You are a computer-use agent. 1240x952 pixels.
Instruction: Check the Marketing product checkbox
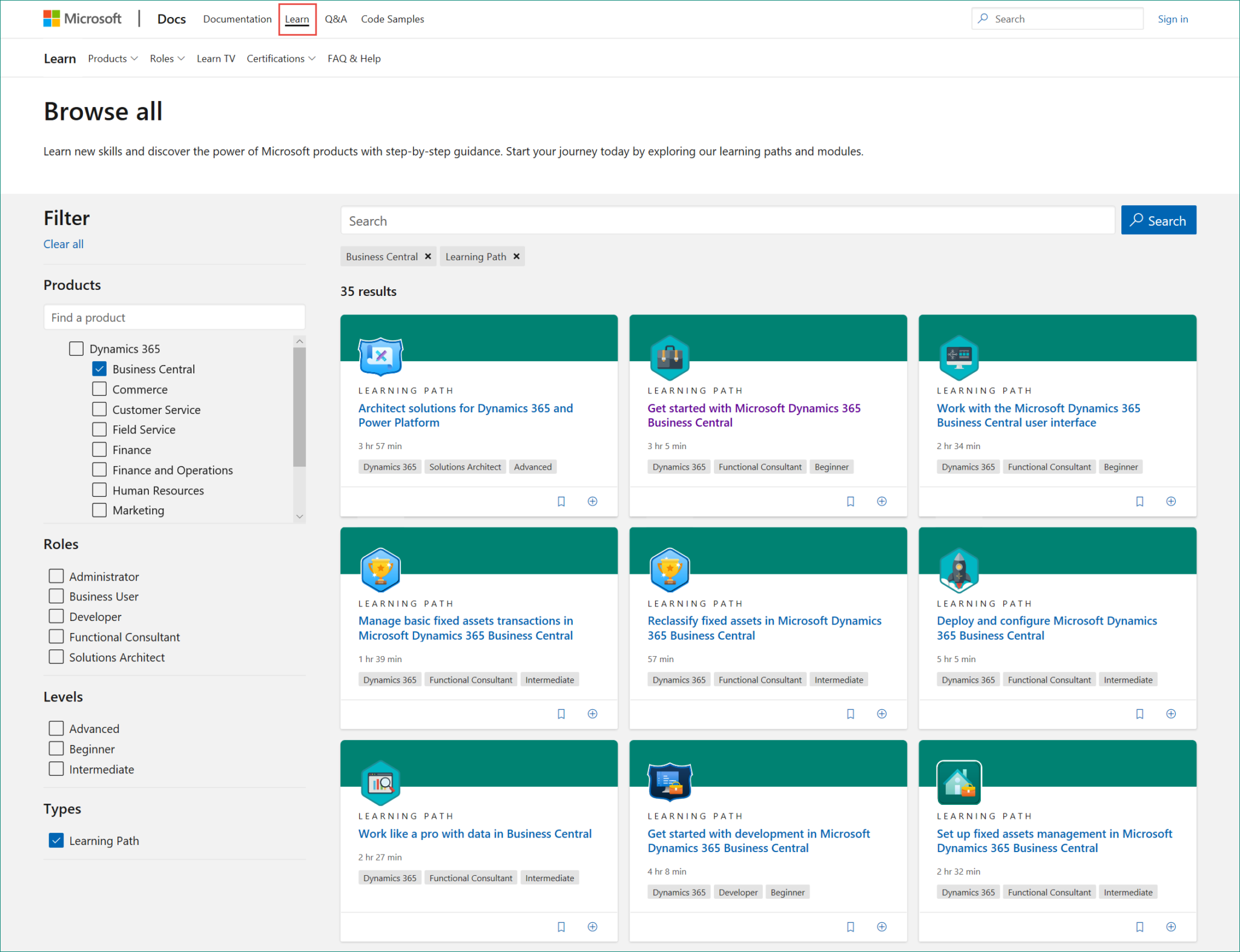click(x=100, y=510)
